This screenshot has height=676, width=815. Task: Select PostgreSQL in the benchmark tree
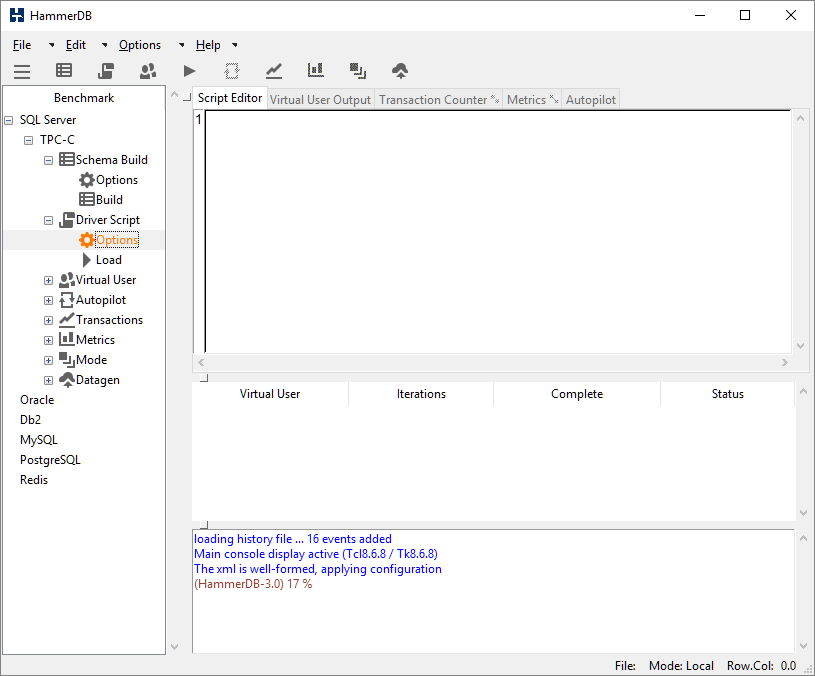(50, 460)
